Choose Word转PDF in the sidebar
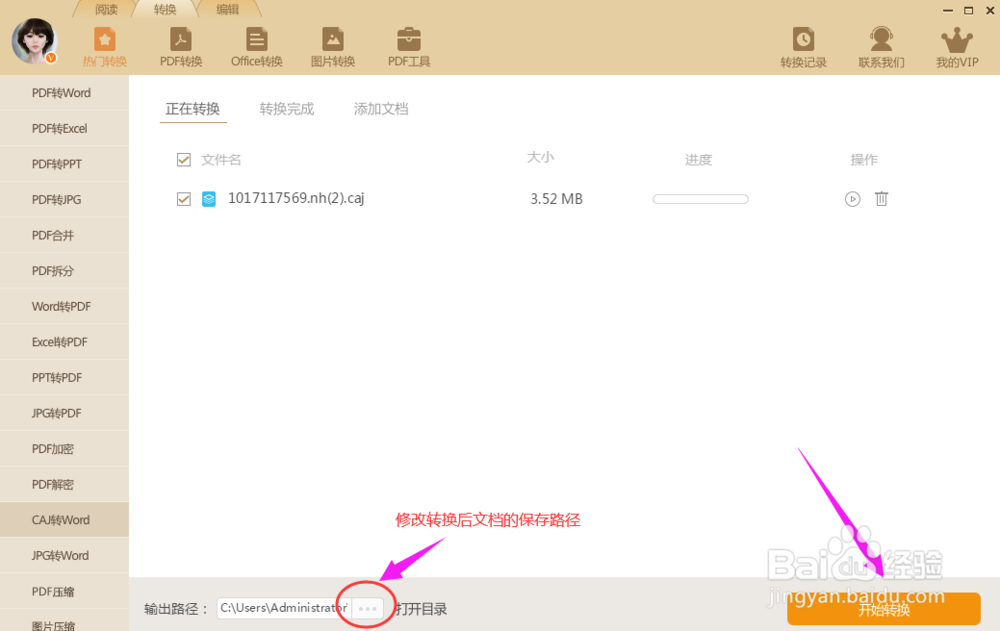1000x631 pixels. tap(64, 306)
